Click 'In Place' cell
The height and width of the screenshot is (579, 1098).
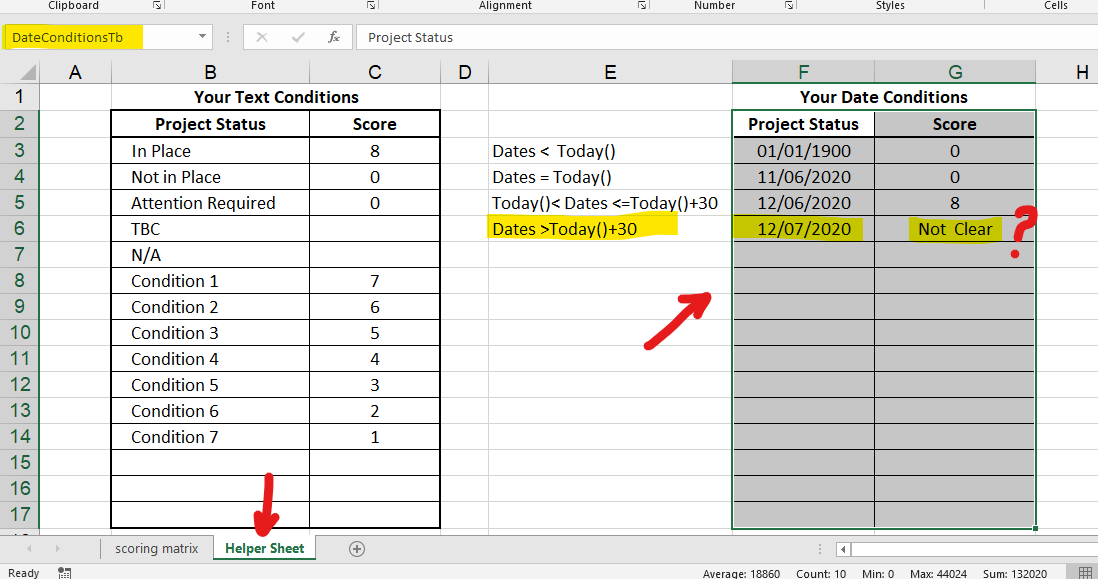[210, 151]
